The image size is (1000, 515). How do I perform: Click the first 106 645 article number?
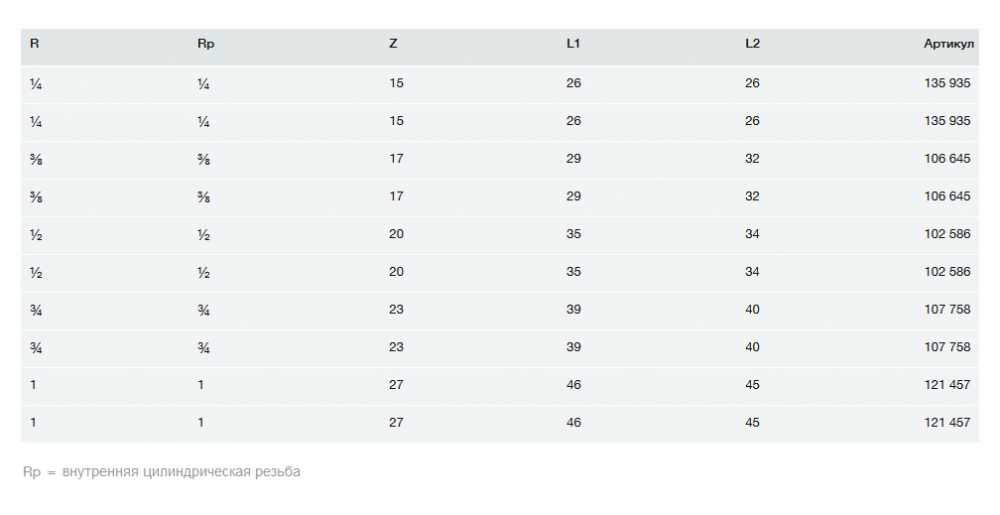(x=947, y=159)
